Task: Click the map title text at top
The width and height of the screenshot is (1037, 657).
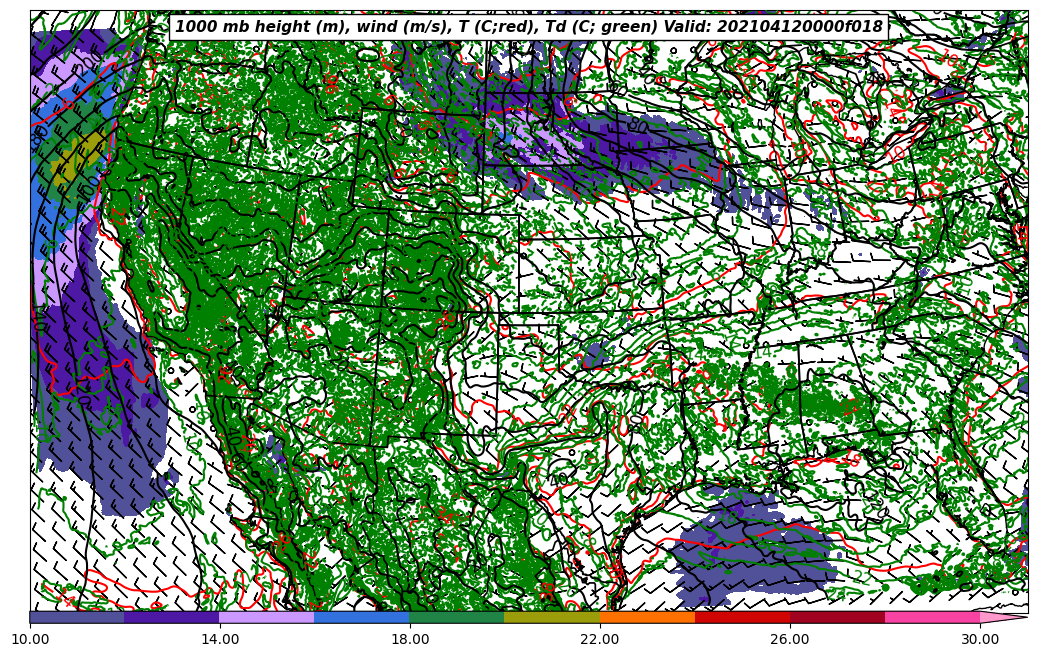Action: click(529, 27)
